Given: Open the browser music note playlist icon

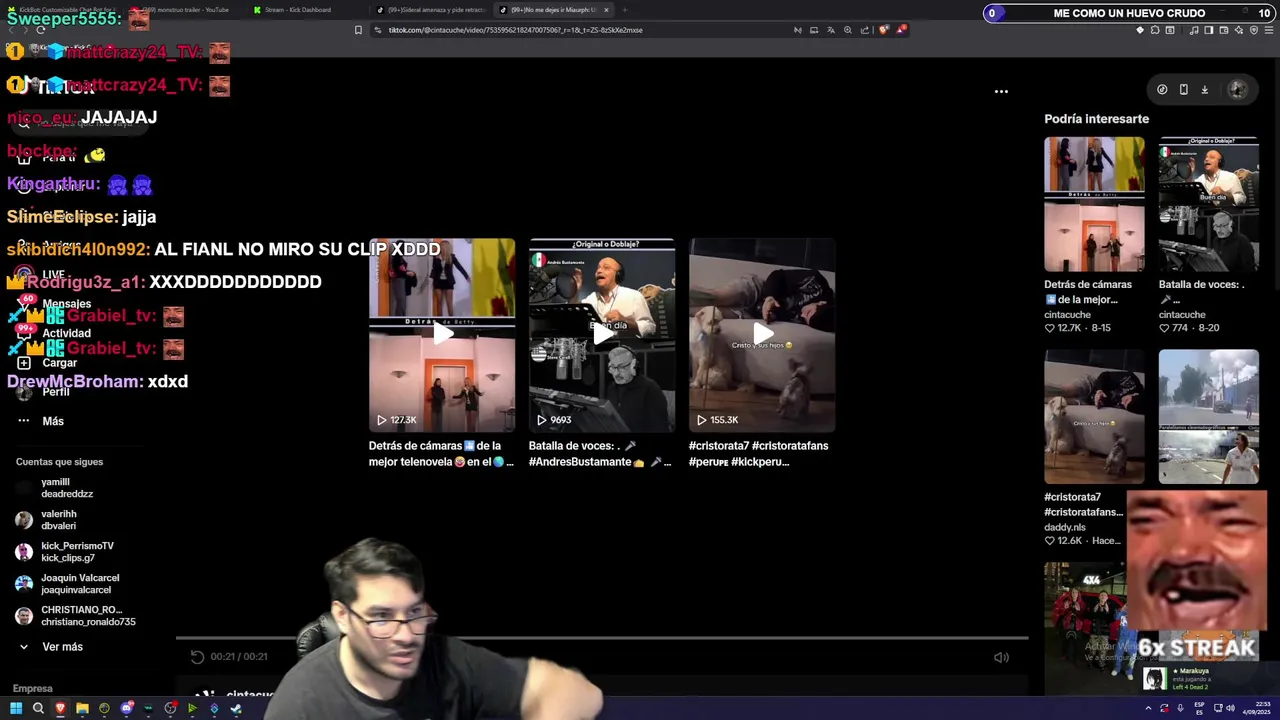Looking at the screenshot, I should pyautogui.click(x=1195, y=30).
